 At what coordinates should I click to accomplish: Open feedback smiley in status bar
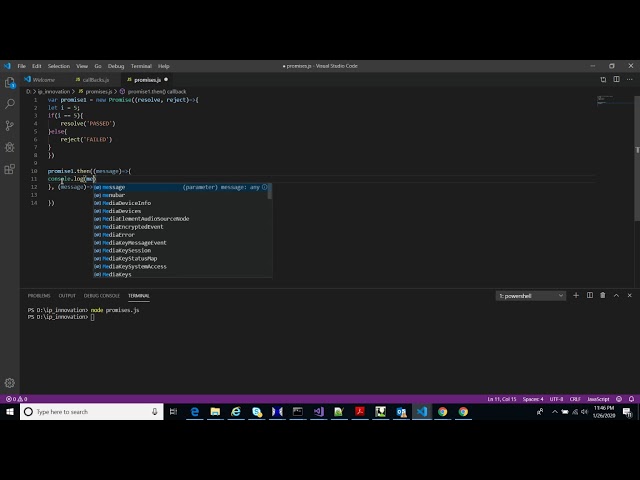tap(619, 399)
